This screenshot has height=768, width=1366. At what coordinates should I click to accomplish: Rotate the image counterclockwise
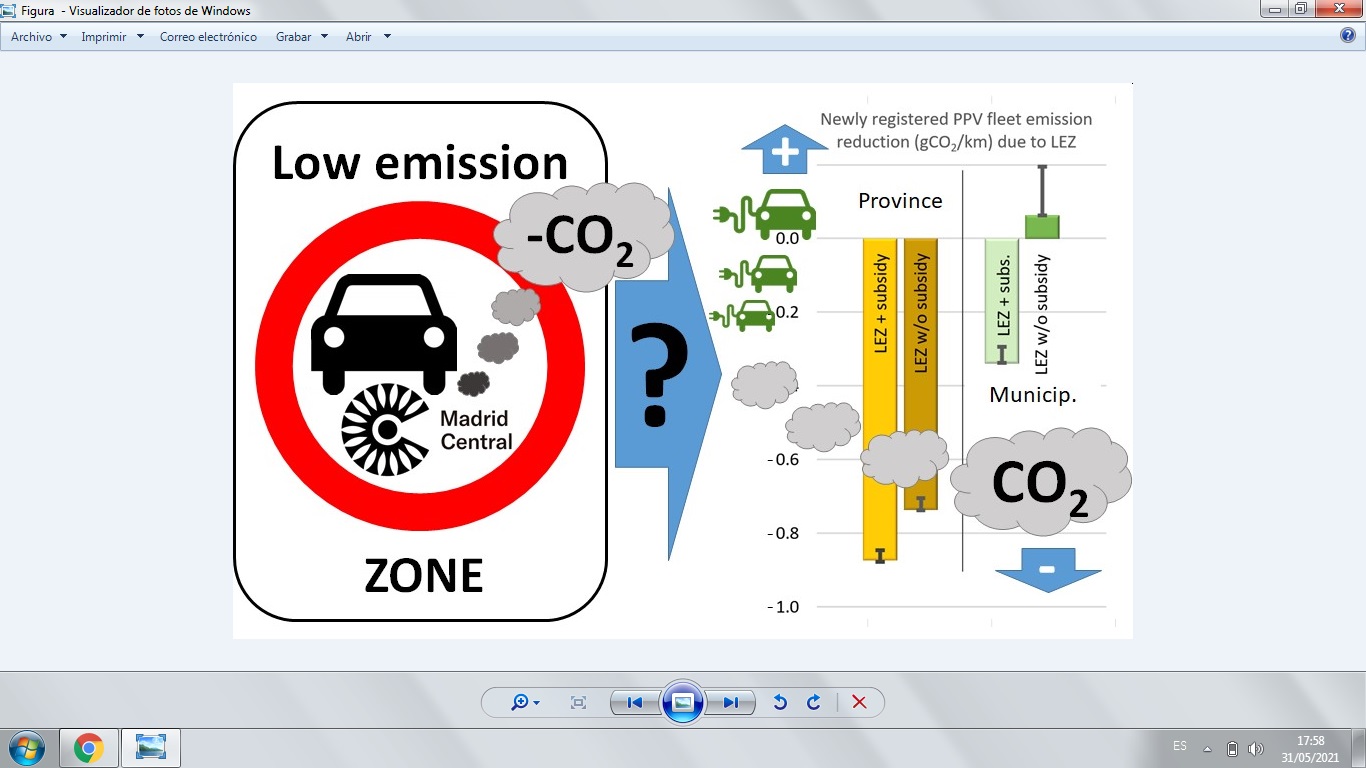pos(780,703)
